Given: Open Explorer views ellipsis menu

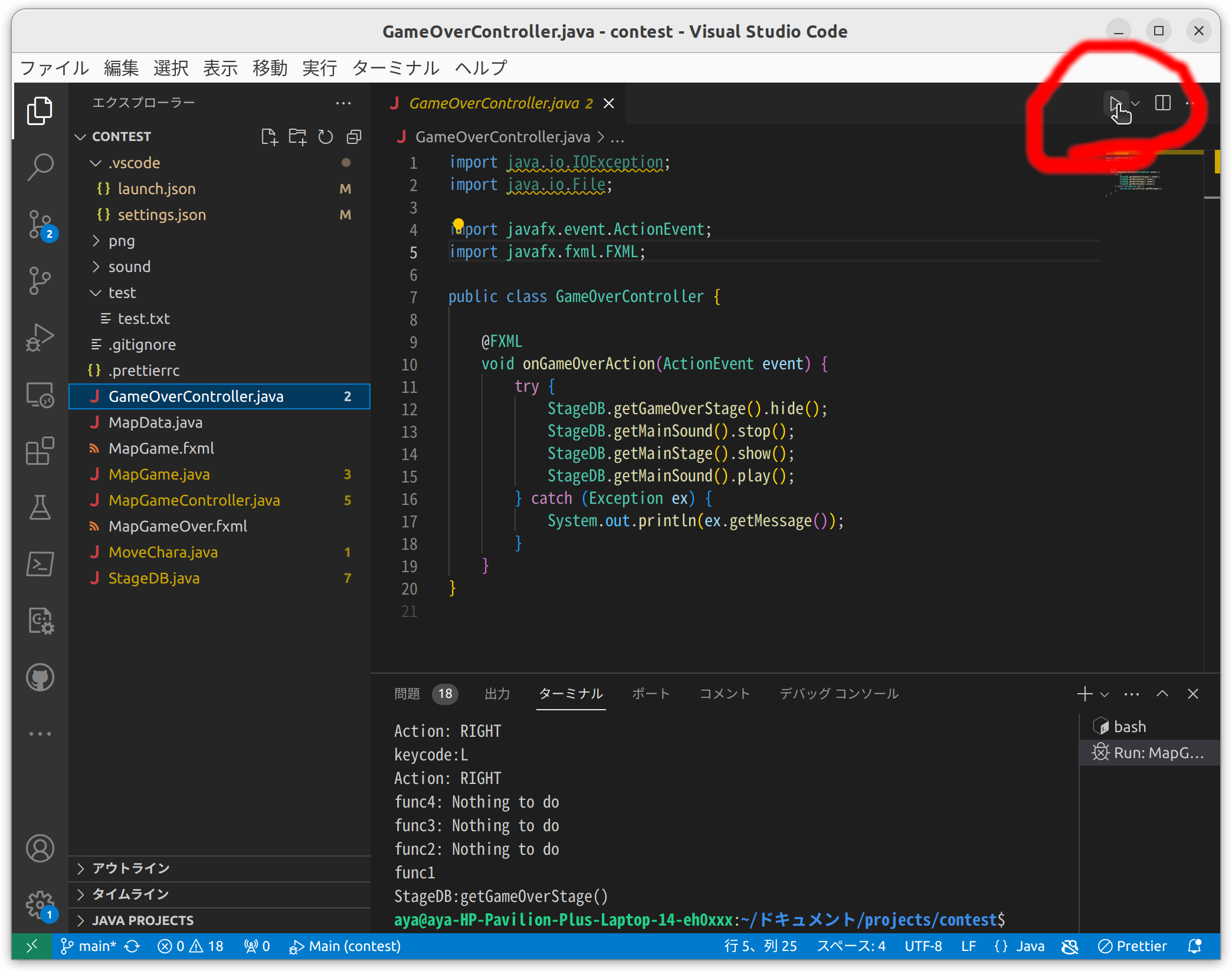Looking at the screenshot, I should point(343,103).
